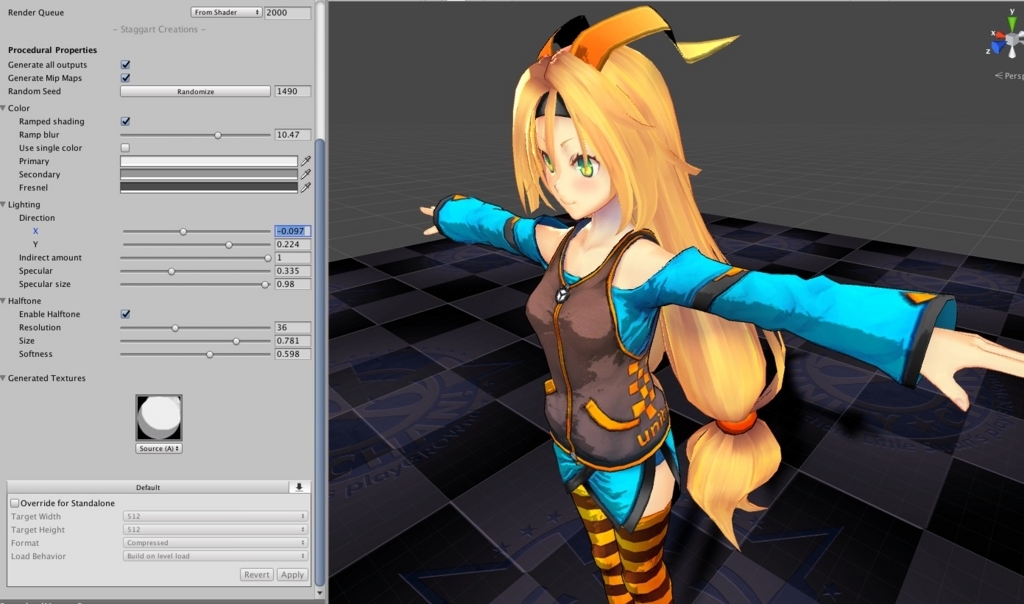This screenshot has width=1024, height=604.
Task: Open the Format Compressed dropdown
Action: pos(215,543)
